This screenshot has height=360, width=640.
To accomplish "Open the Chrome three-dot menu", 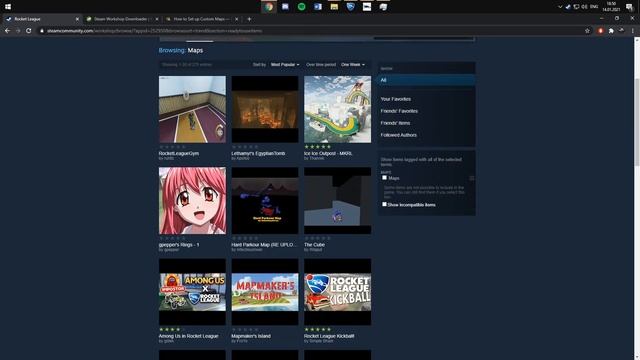I will (632, 31).
